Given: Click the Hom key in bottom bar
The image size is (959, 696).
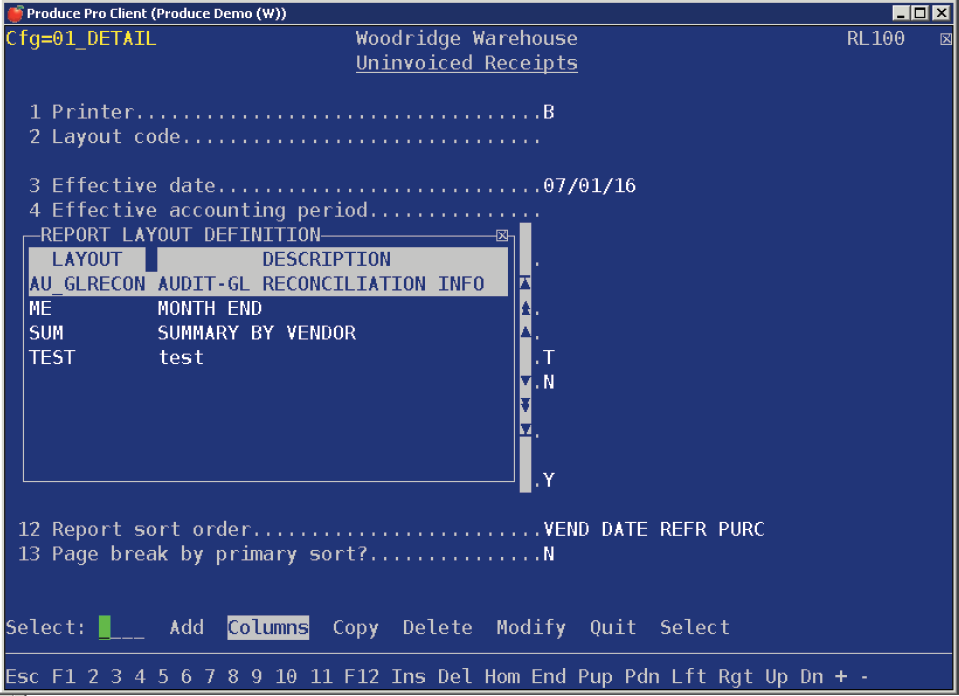Looking at the screenshot, I should (502, 676).
